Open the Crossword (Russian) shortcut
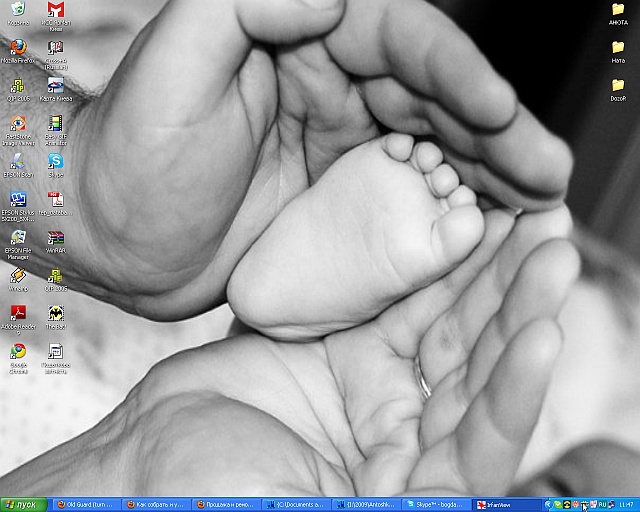Screen dimensions: 640x512 tap(56, 55)
